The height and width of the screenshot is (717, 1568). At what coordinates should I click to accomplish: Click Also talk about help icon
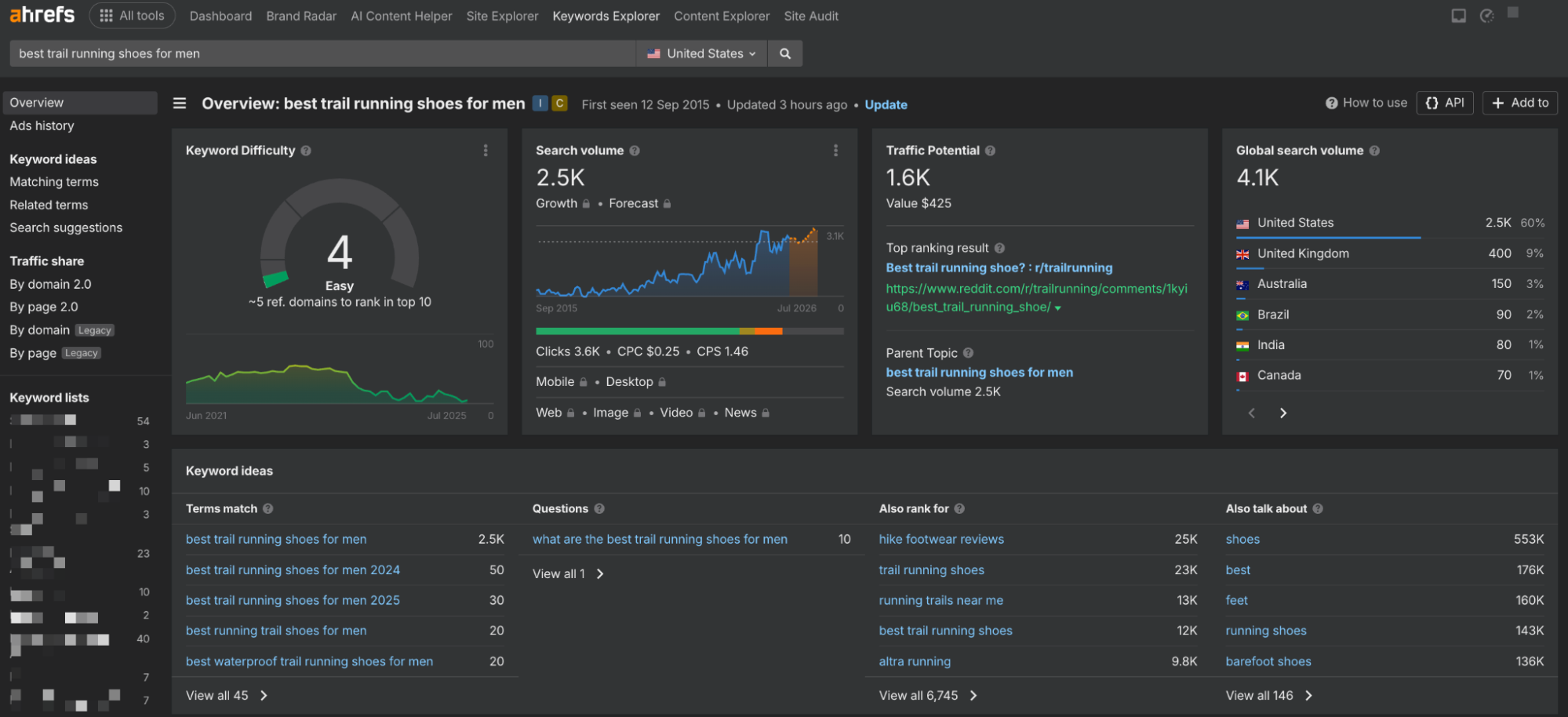click(x=1318, y=508)
